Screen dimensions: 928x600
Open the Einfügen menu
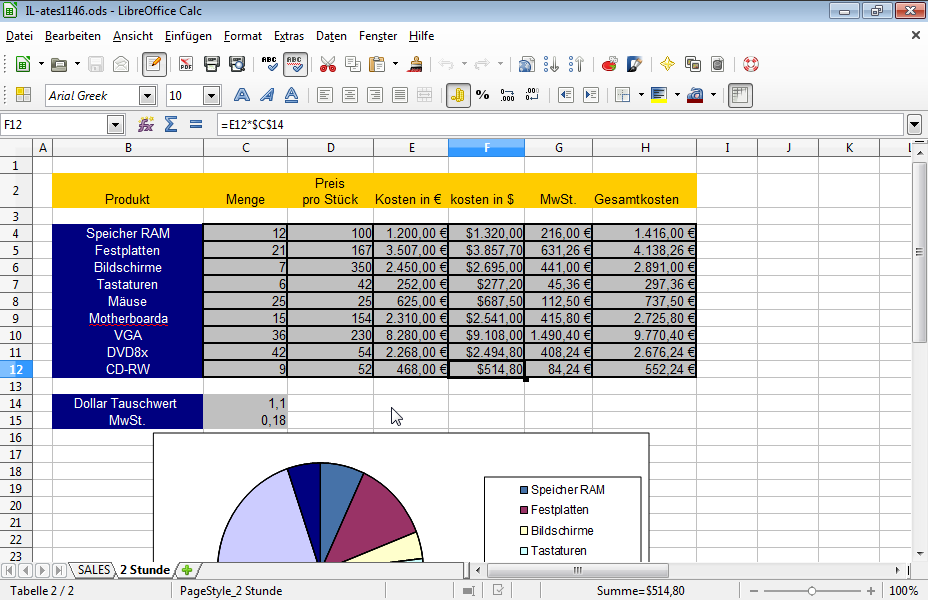pos(188,36)
